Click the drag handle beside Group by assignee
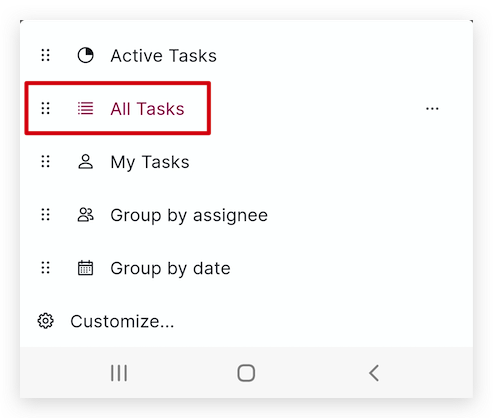Image resolution: width=493 pixels, height=418 pixels. (46, 215)
